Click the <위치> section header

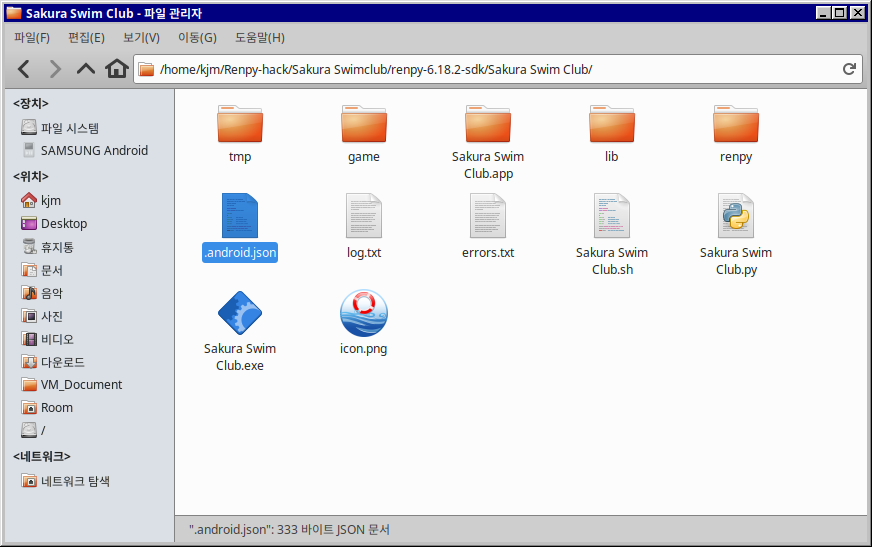pos(31,176)
